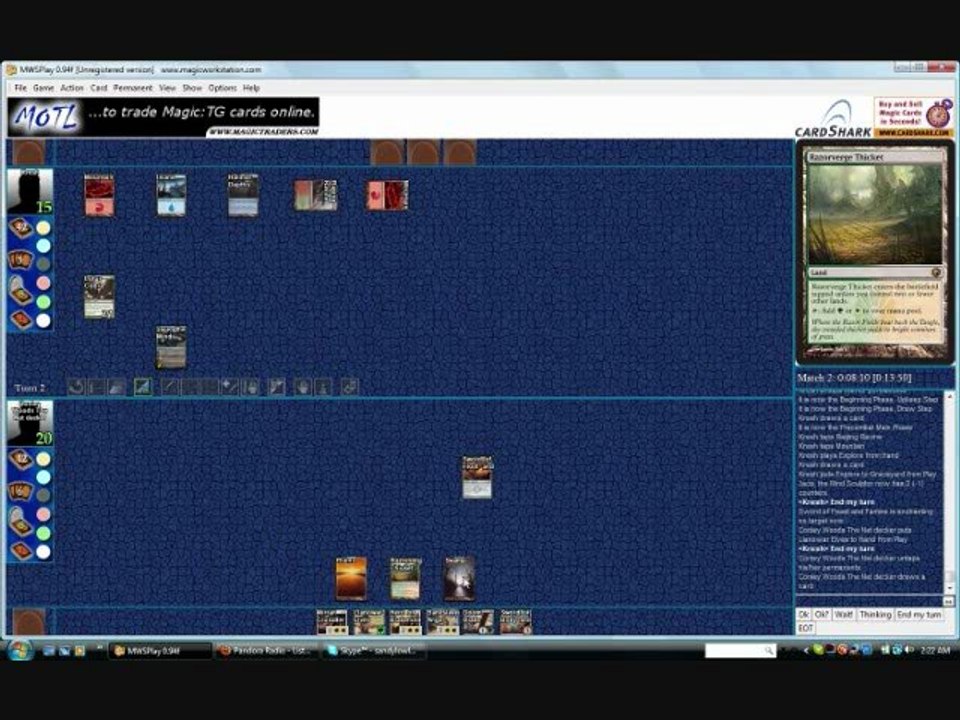Open the opponent's graveyard icon
Viewport: 960px width, 720px height.
(20, 290)
